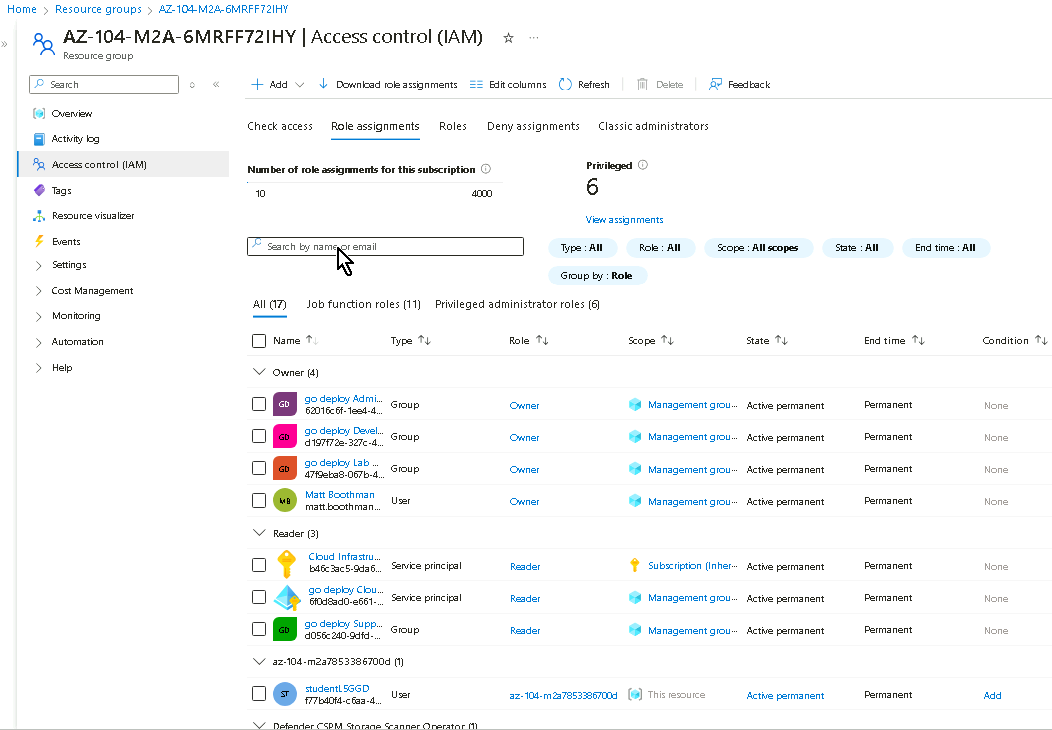1052x730 pixels.
Task: Click the key icon for Cloud Infrastru... principal
Action: tap(286, 565)
